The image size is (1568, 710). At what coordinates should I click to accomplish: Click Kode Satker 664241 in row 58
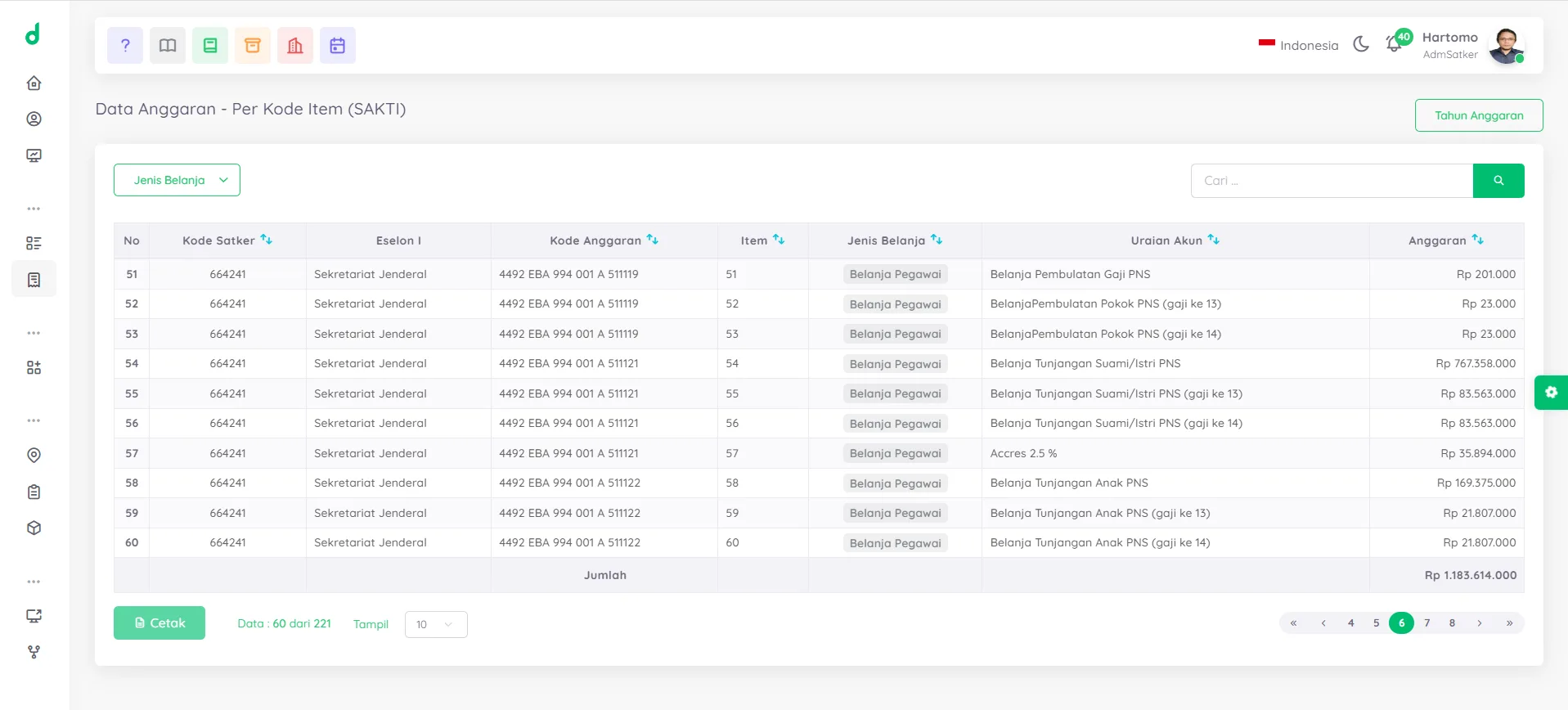click(x=227, y=483)
